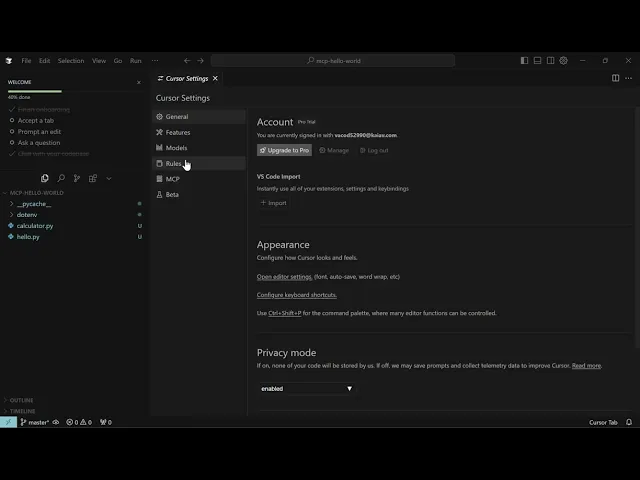The height and width of the screenshot is (480, 640).
Task: Go back with the left arrow
Action: tap(187, 60)
